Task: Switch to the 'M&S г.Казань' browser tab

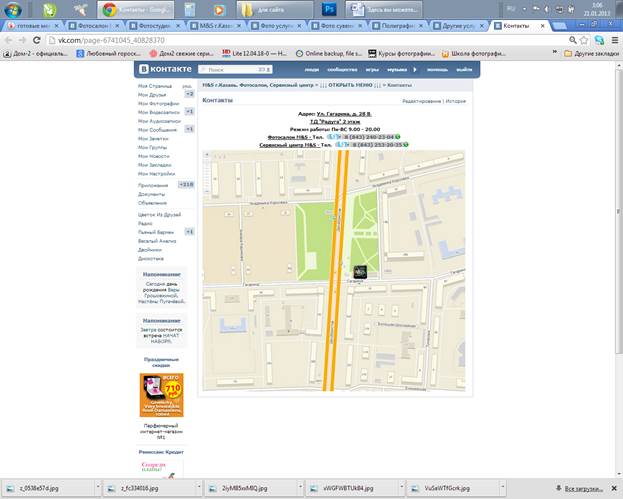Action: pyautogui.click(x=216, y=26)
